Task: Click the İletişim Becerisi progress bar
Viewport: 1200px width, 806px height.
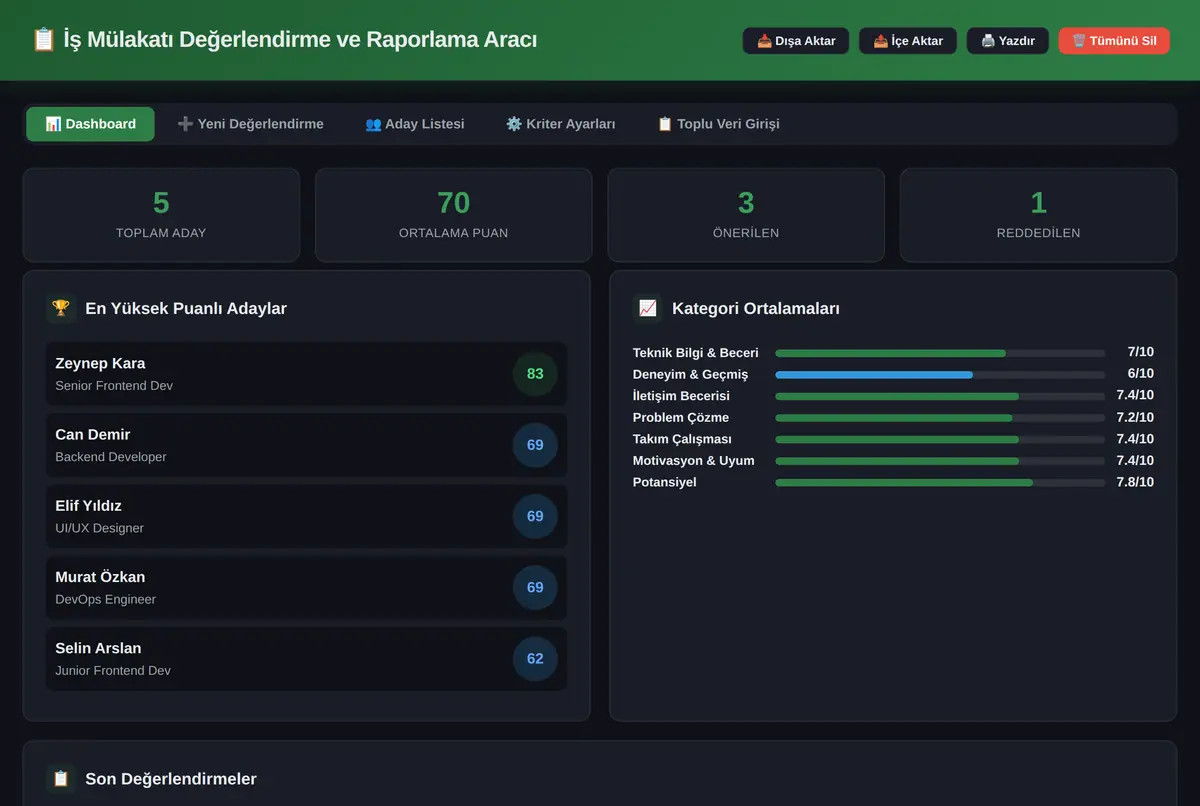Action: pyautogui.click(x=940, y=397)
